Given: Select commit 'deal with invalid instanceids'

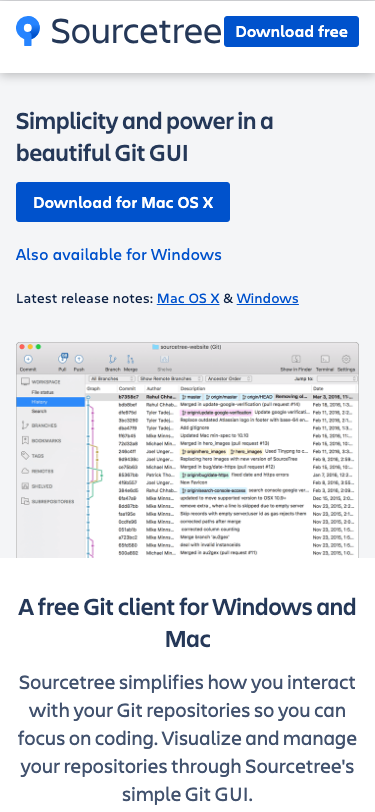Looking at the screenshot, I should tap(222, 545).
